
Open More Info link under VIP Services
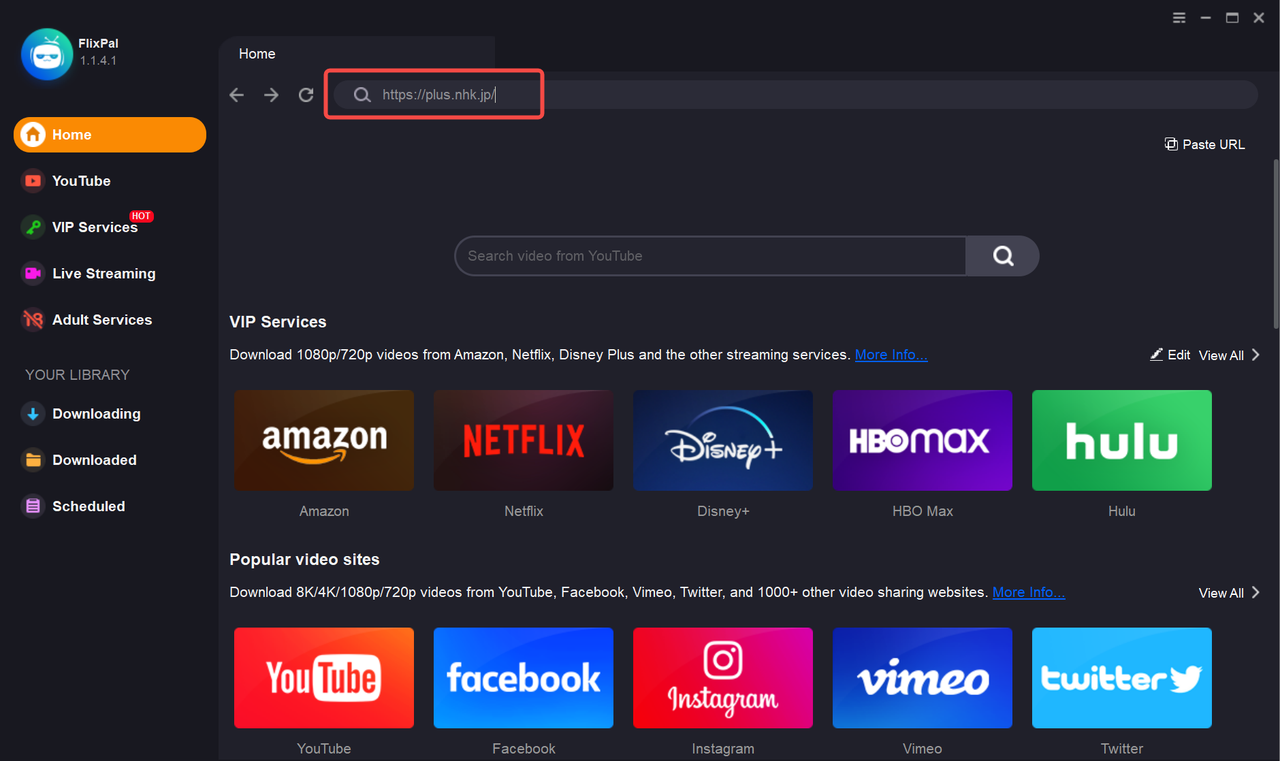click(x=890, y=355)
